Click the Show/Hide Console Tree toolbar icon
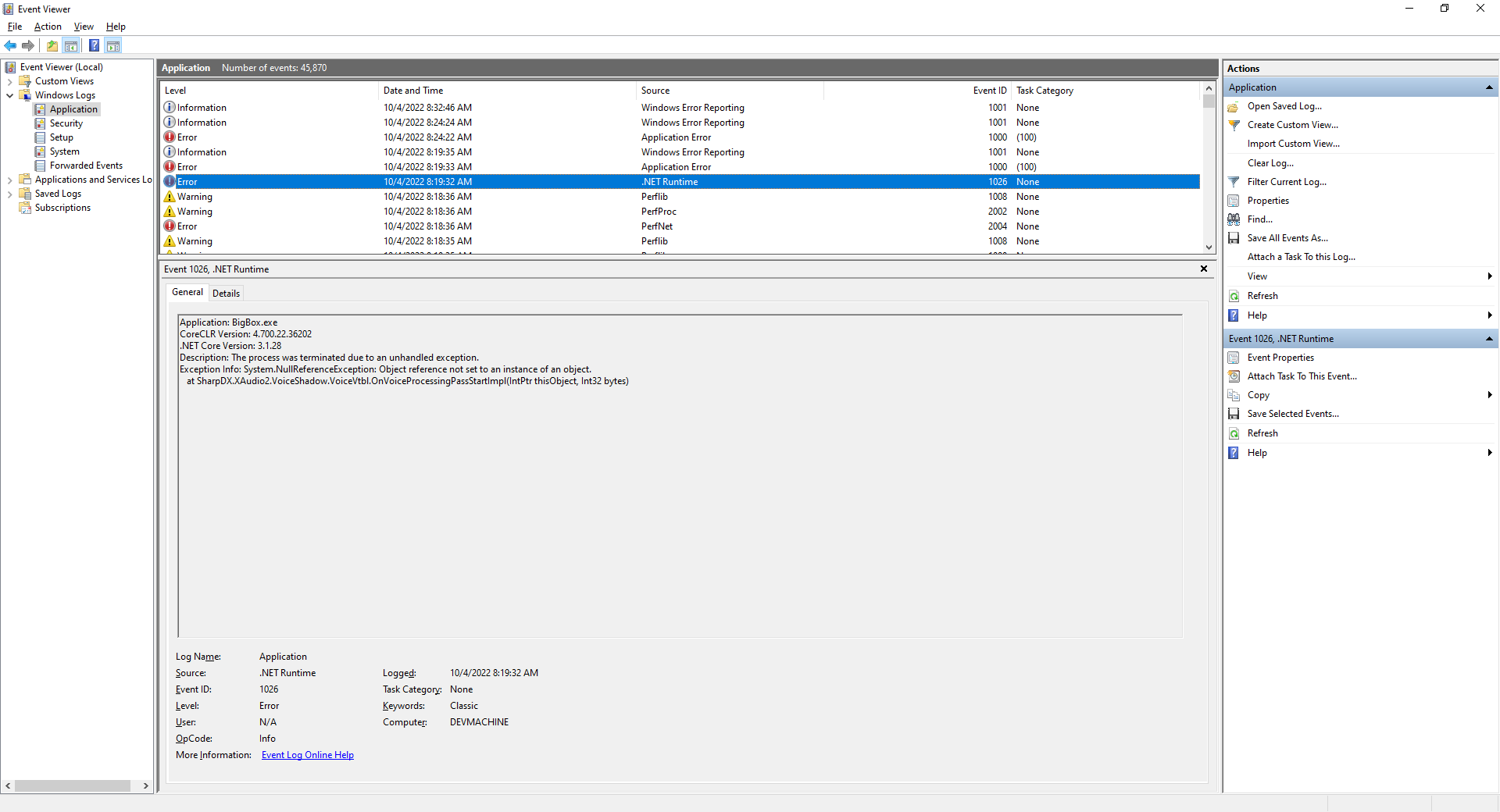This screenshot has width=1500, height=812. click(x=71, y=46)
